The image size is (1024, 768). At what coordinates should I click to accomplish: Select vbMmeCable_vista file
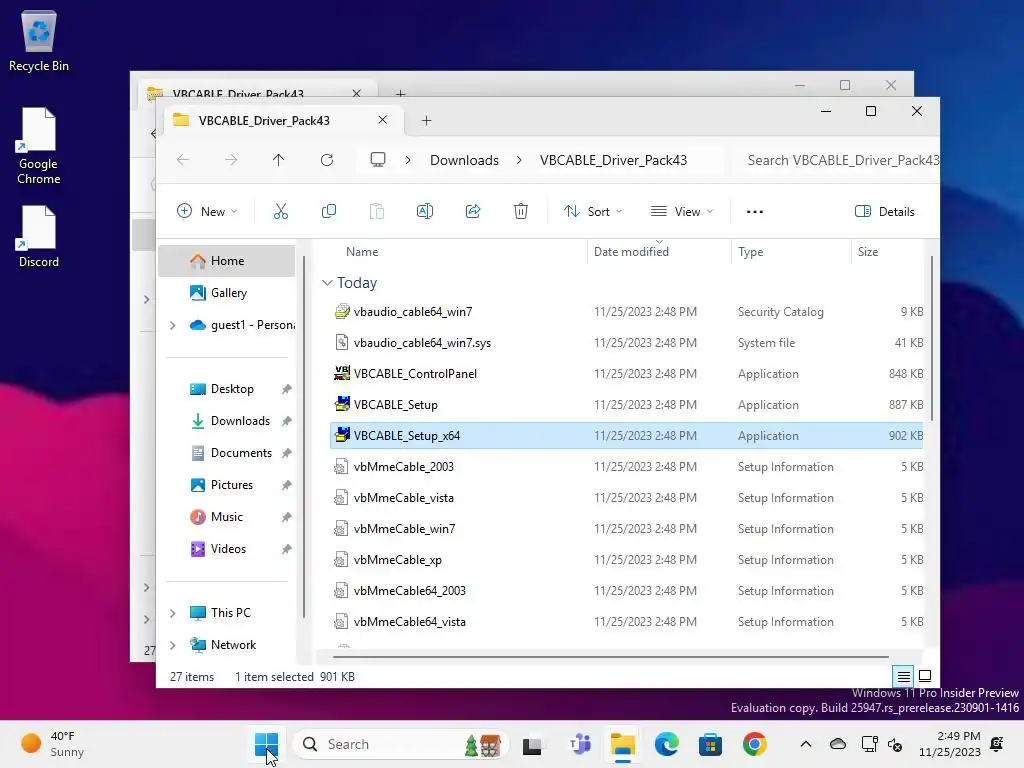626,498
